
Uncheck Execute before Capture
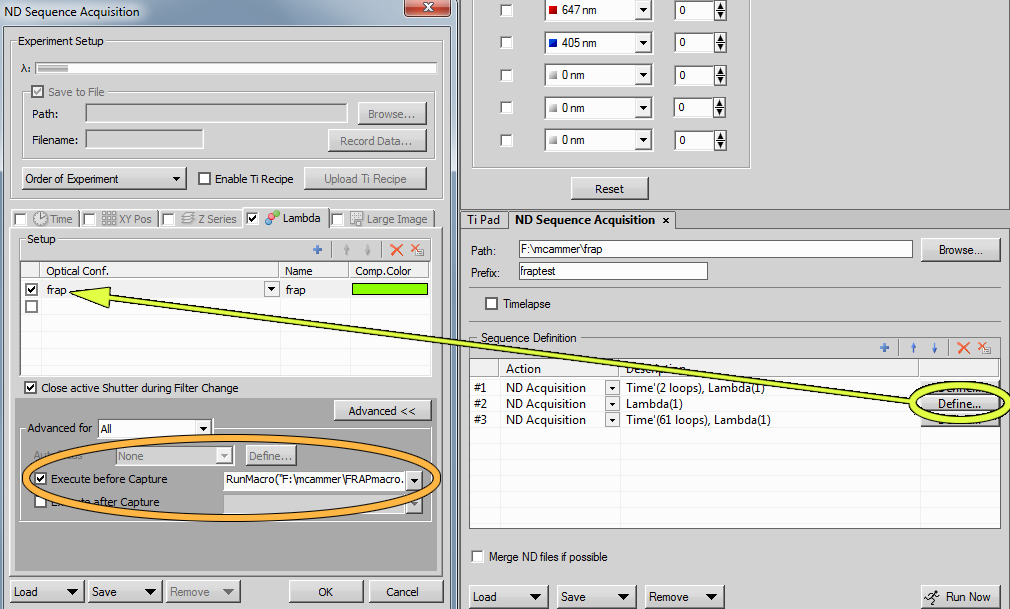[x=41, y=479]
